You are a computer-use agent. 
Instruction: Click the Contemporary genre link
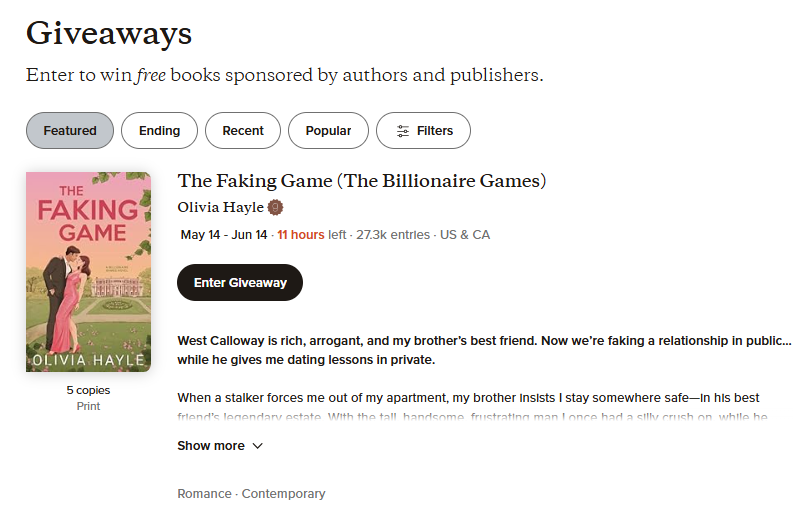[x=284, y=494]
